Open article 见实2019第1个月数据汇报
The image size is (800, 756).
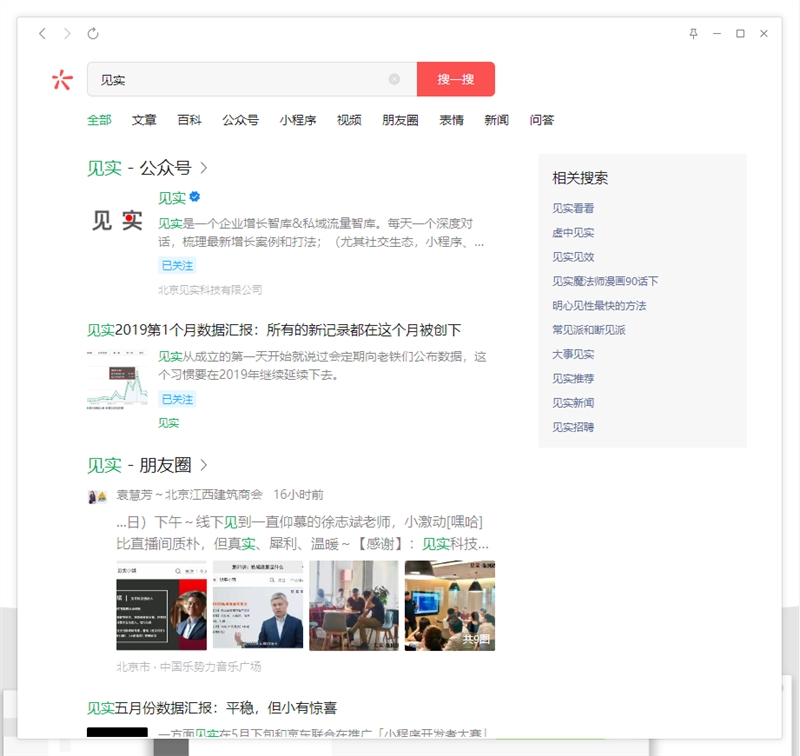pyautogui.click(x=274, y=330)
